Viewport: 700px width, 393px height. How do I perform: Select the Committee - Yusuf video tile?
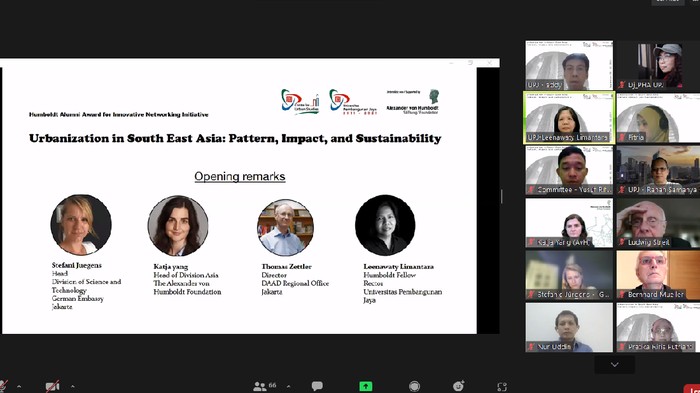pos(569,170)
